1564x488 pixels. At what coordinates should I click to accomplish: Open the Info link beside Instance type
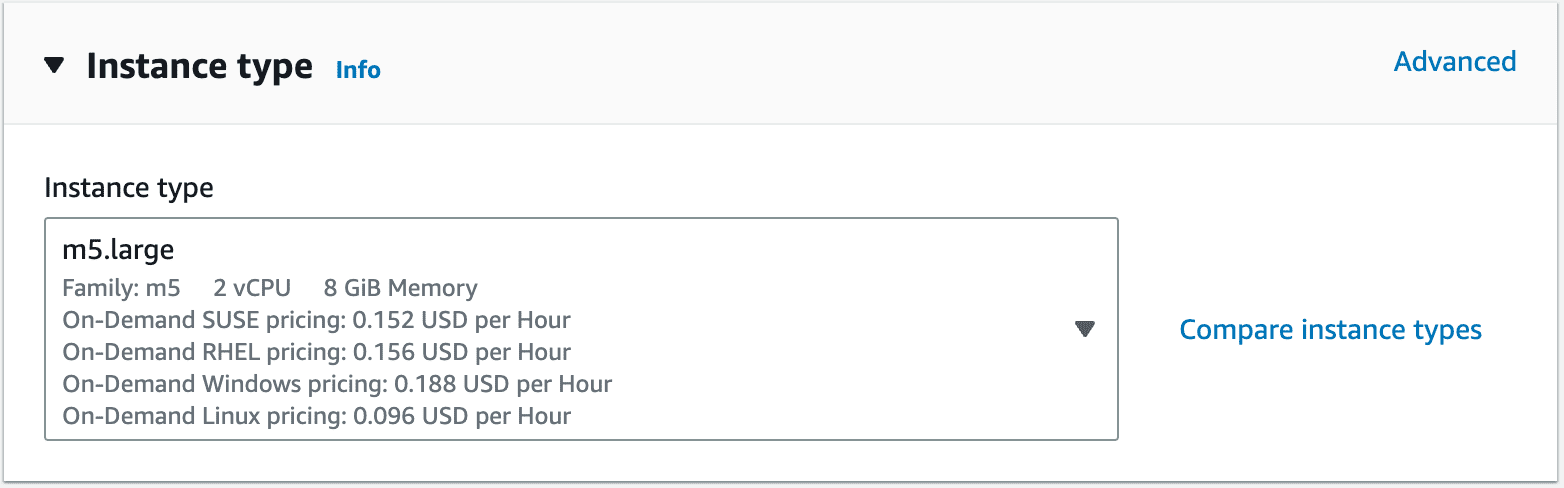click(358, 70)
